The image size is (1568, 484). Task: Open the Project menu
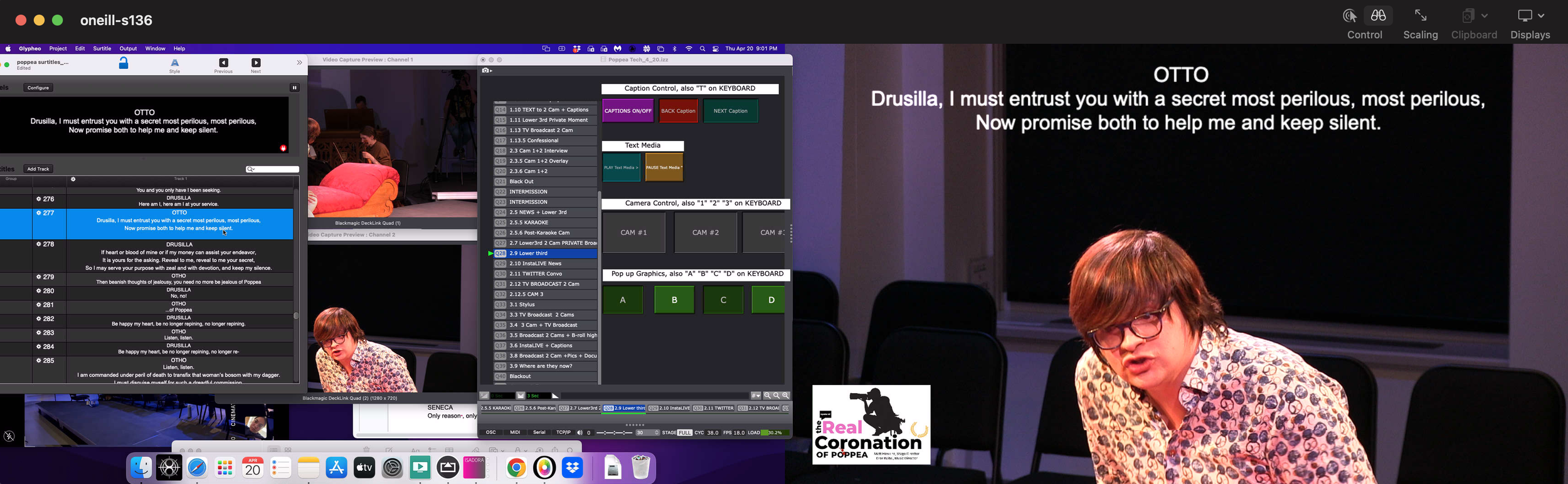tap(58, 48)
